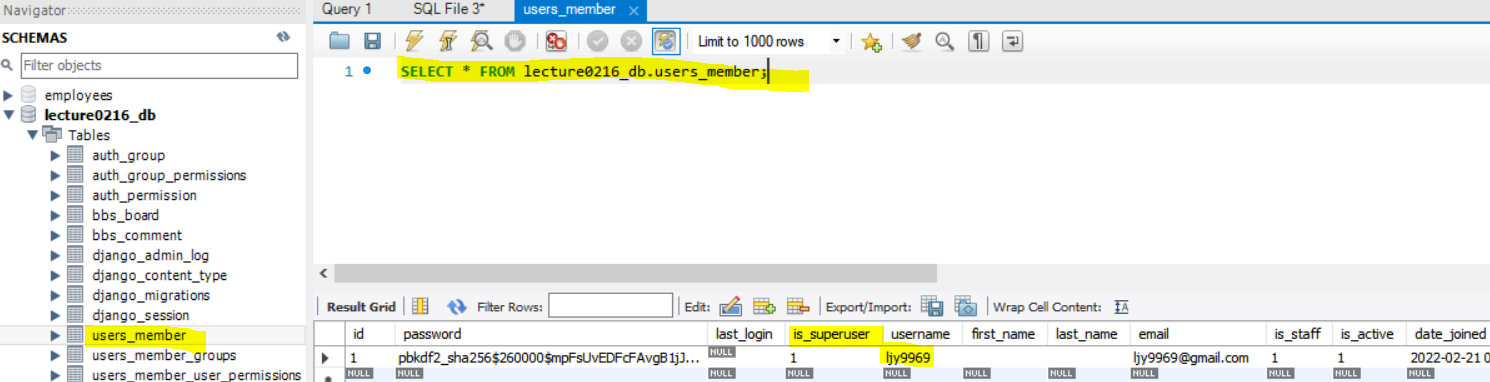Collapse the lecture0216_db schema
This screenshot has width=1490, height=382.
[9, 115]
